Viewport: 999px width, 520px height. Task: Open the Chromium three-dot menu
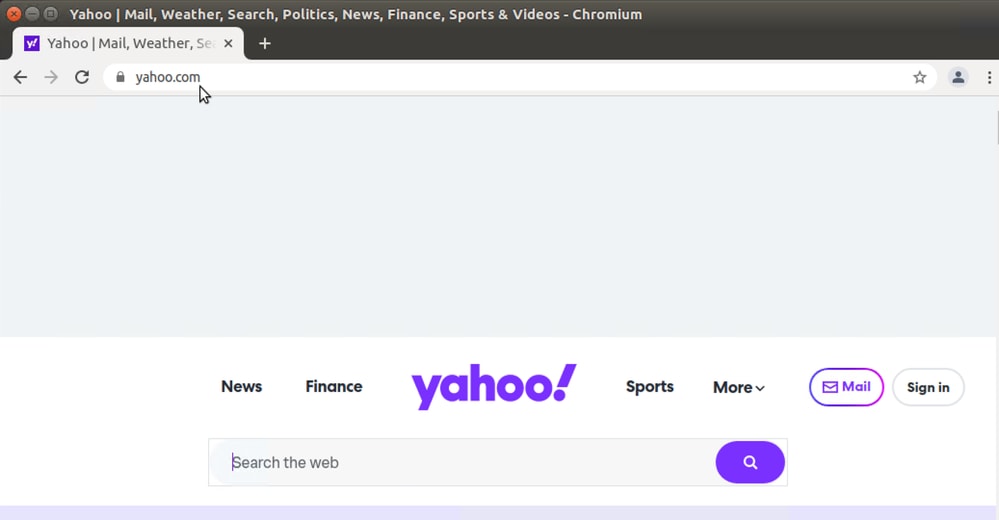pos(989,77)
